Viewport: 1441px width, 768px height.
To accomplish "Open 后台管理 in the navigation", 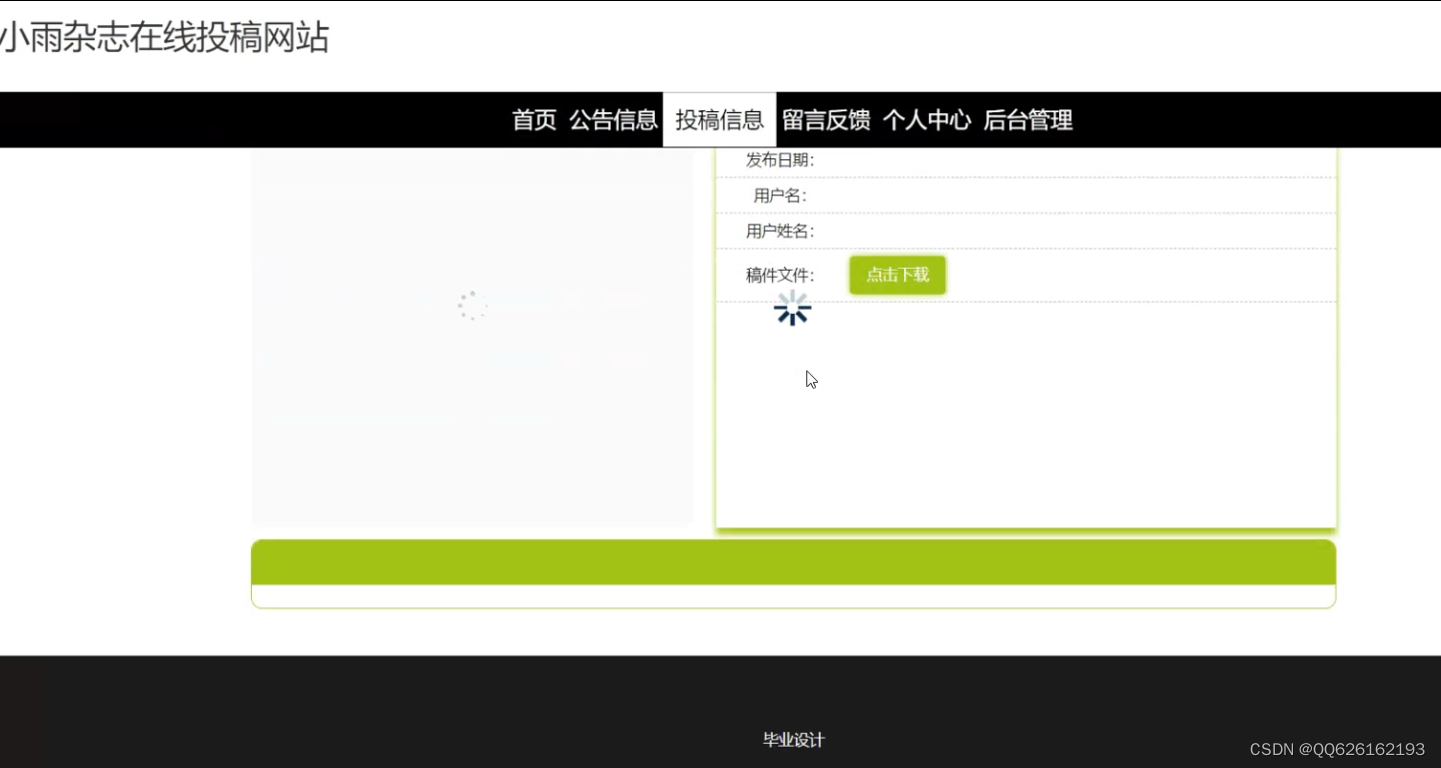I will (x=1028, y=120).
